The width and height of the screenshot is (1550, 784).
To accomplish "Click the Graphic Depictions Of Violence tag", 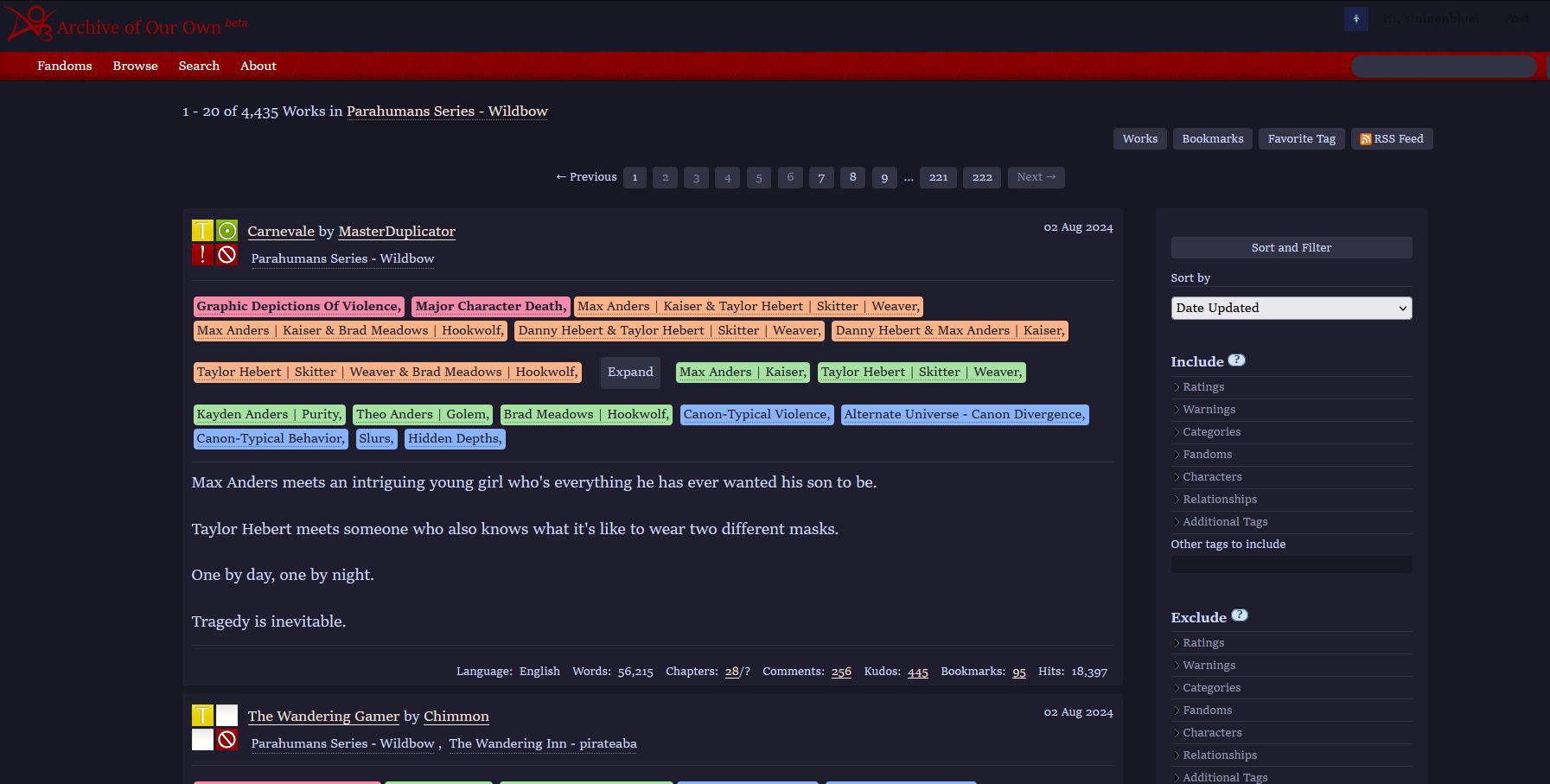I will point(299,307).
